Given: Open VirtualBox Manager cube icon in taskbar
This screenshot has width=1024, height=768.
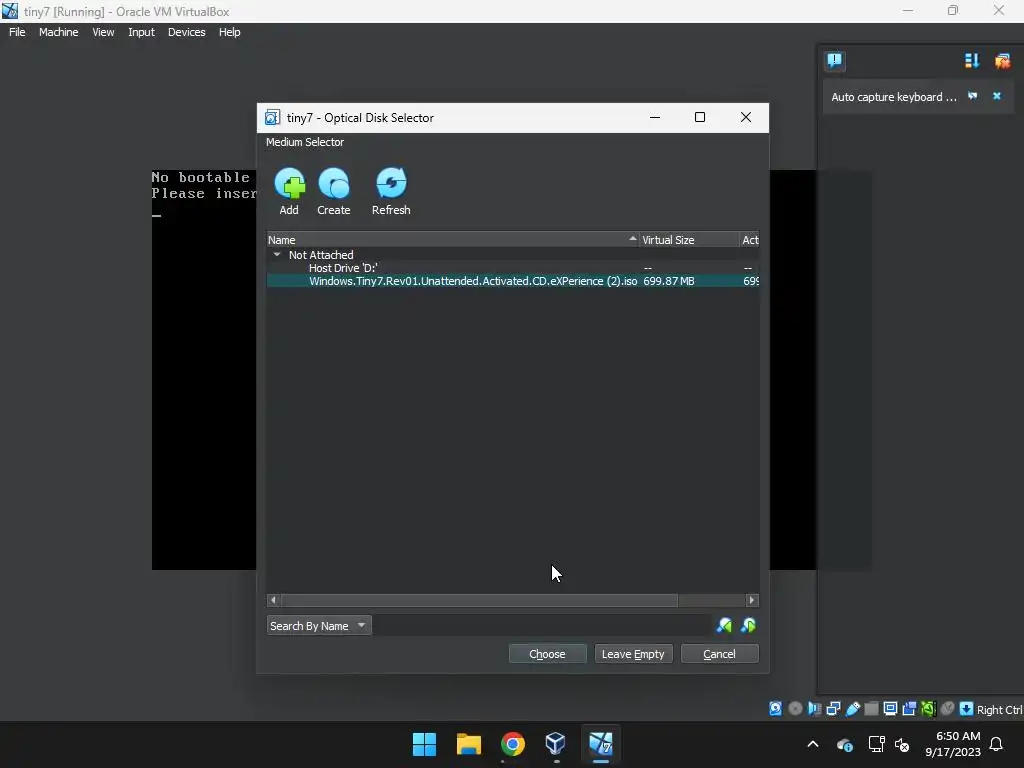Looking at the screenshot, I should point(556,744).
